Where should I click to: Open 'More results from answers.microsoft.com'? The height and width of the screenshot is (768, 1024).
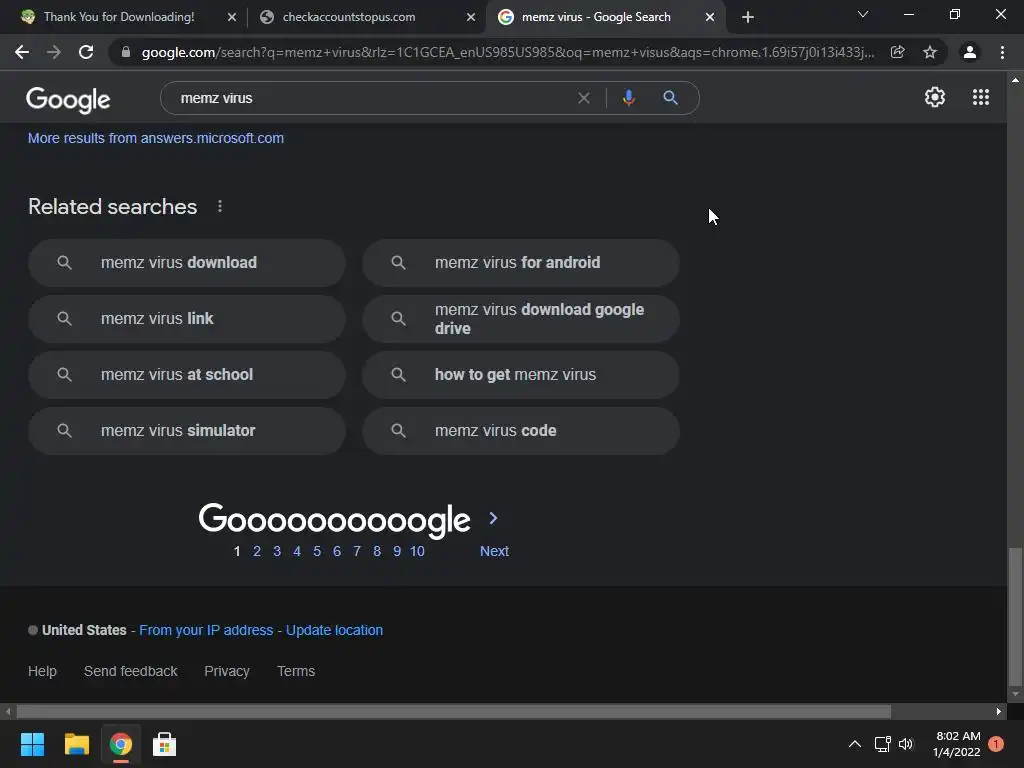coord(155,138)
